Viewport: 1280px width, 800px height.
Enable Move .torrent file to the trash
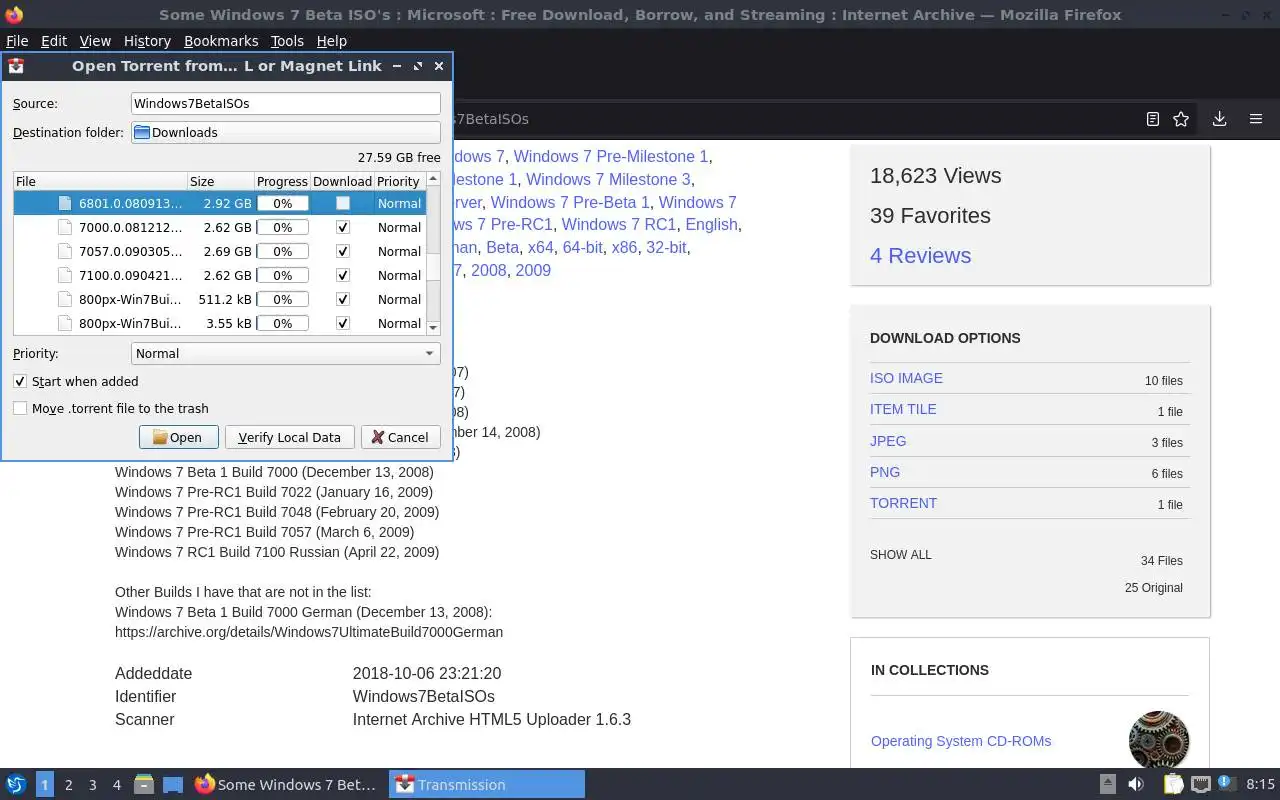(20, 408)
